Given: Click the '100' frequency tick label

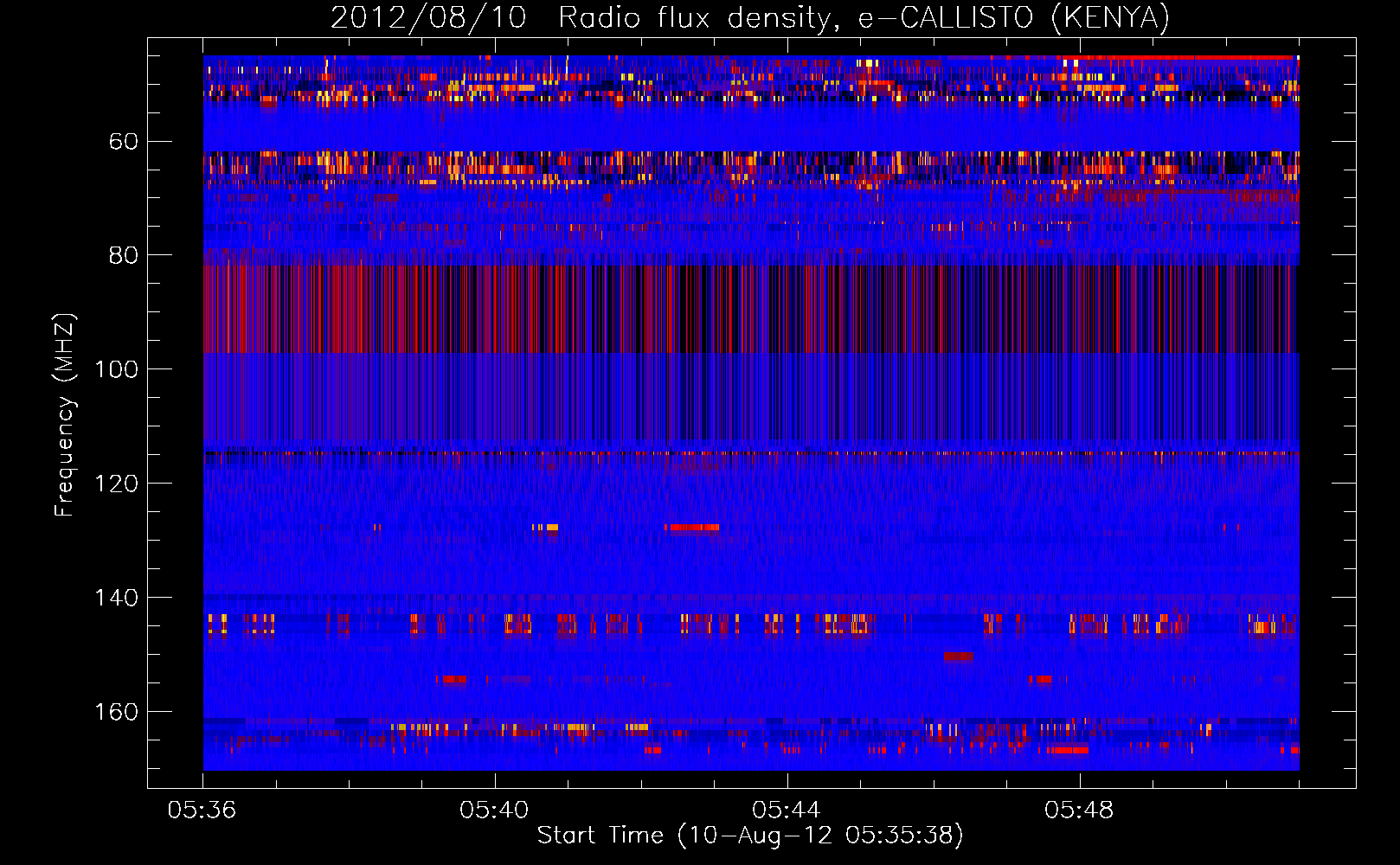Looking at the screenshot, I should [117, 369].
